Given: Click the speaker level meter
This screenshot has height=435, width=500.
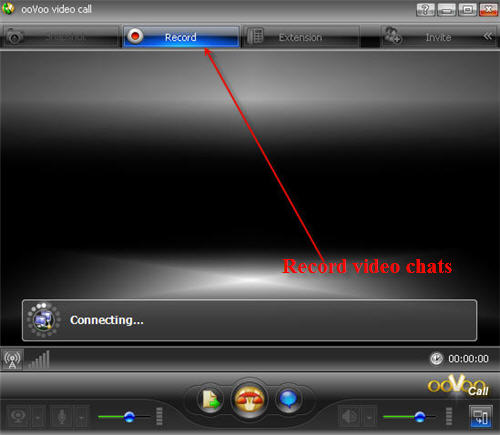Looking at the screenshot, I should click(x=449, y=416).
